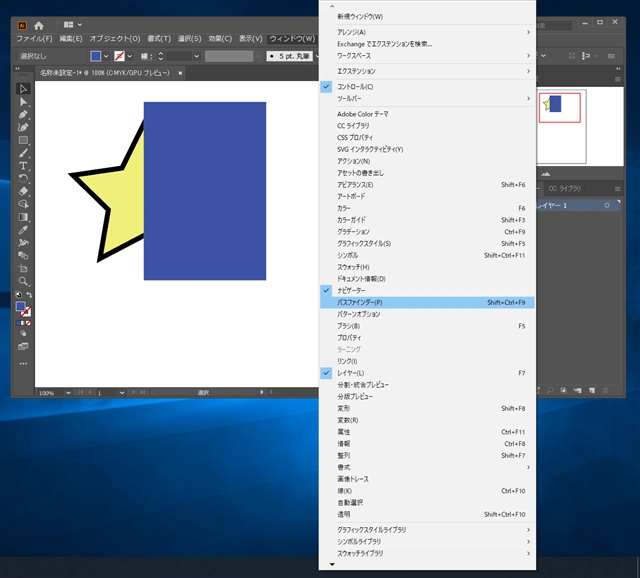This screenshot has height=578, width=640.
Task: Toggle the レイヤー(L) checked menu item
Action: 427,373
